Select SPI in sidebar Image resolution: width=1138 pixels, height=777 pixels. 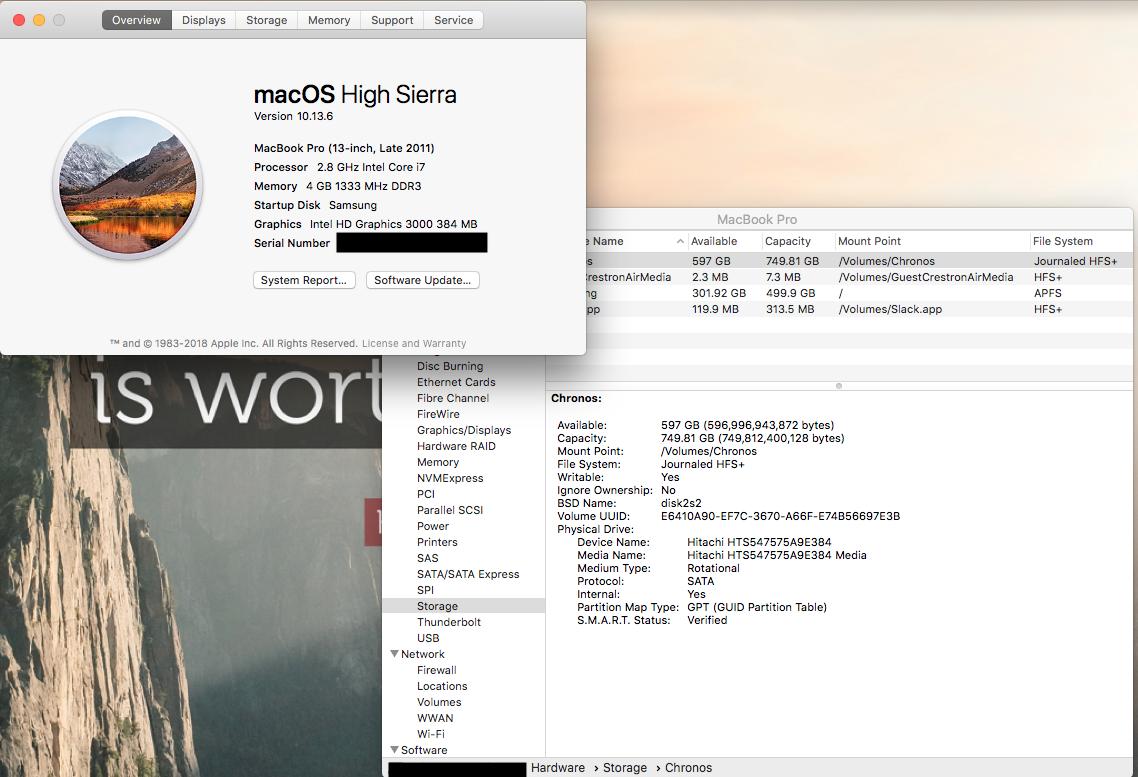point(425,589)
